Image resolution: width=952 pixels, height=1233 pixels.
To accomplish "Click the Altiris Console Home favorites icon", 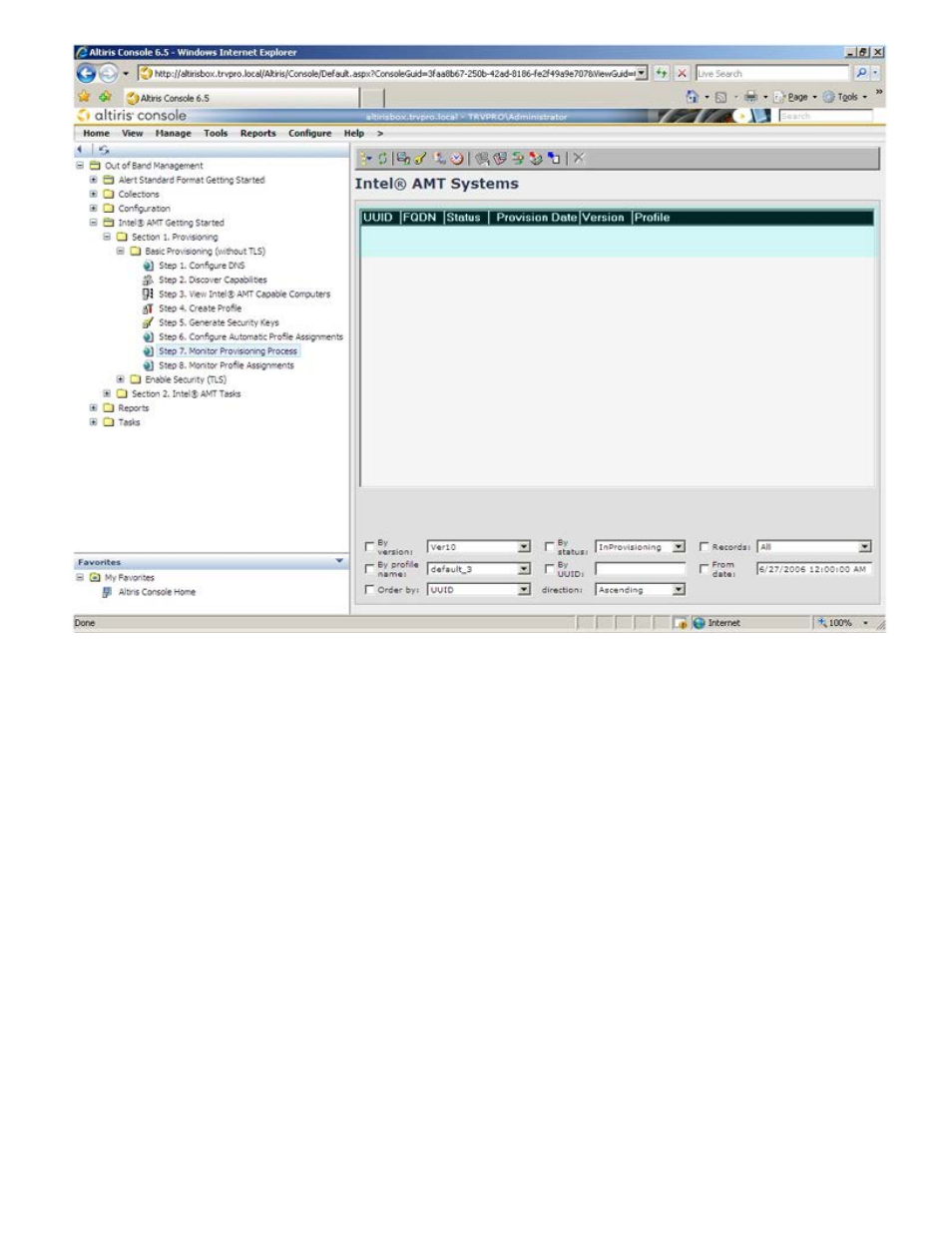I will (x=108, y=592).
